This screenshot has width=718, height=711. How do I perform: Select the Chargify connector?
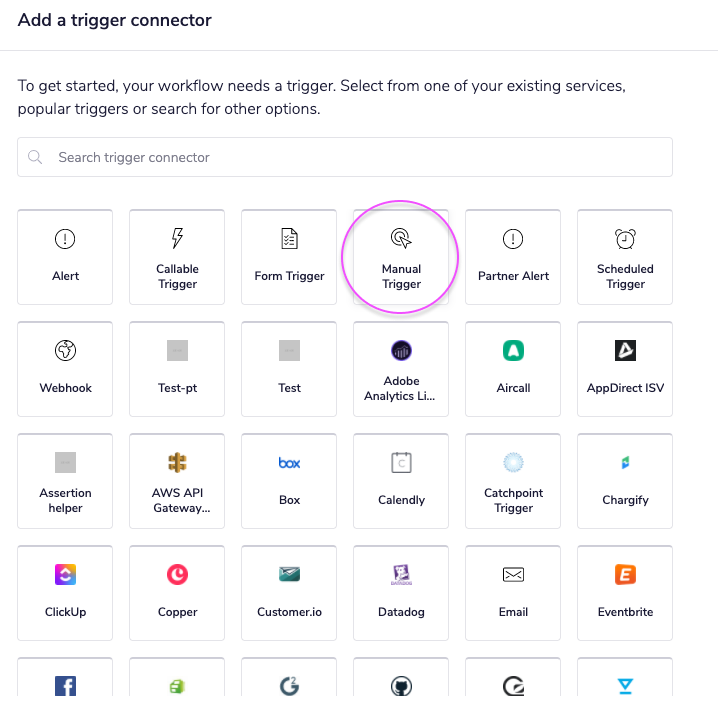click(625, 480)
